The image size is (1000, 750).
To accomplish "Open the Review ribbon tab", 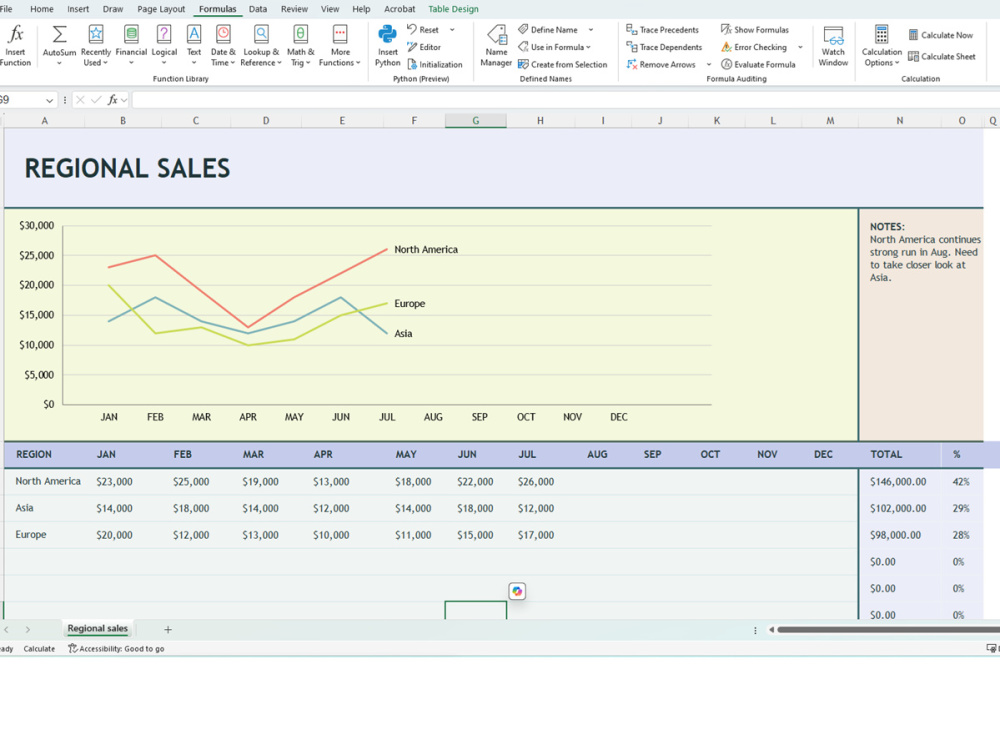I will tap(294, 9).
